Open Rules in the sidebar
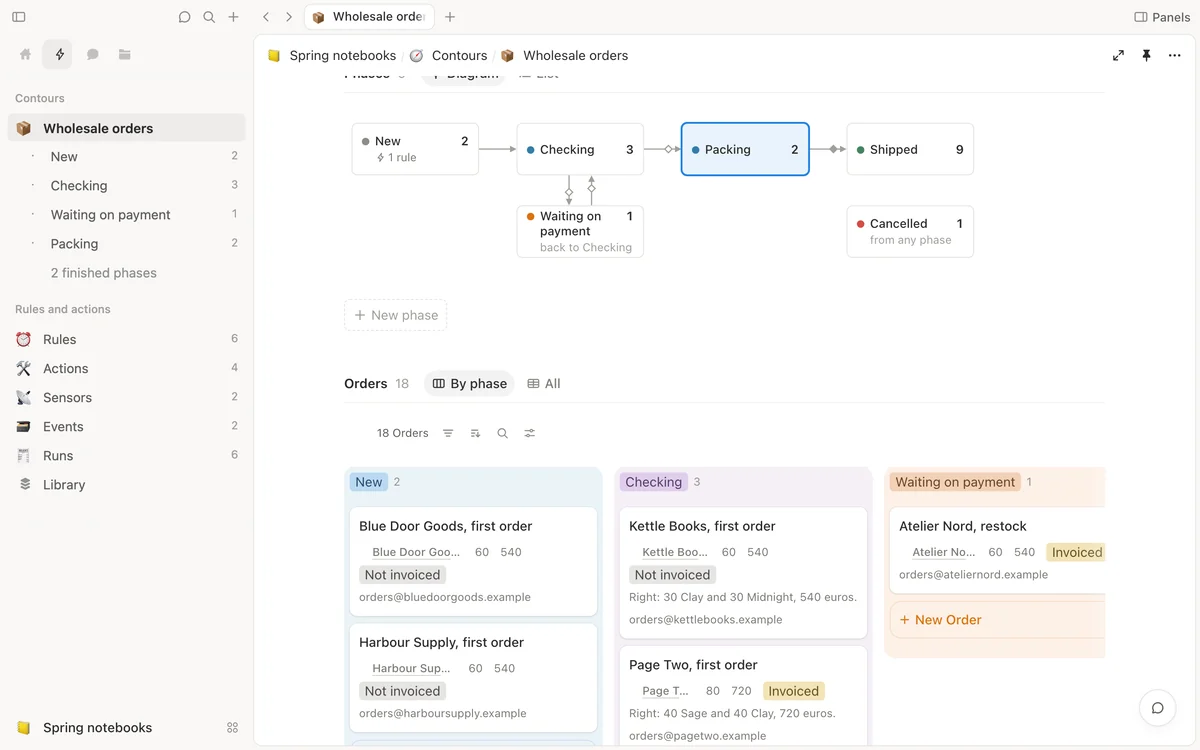 [126, 339]
